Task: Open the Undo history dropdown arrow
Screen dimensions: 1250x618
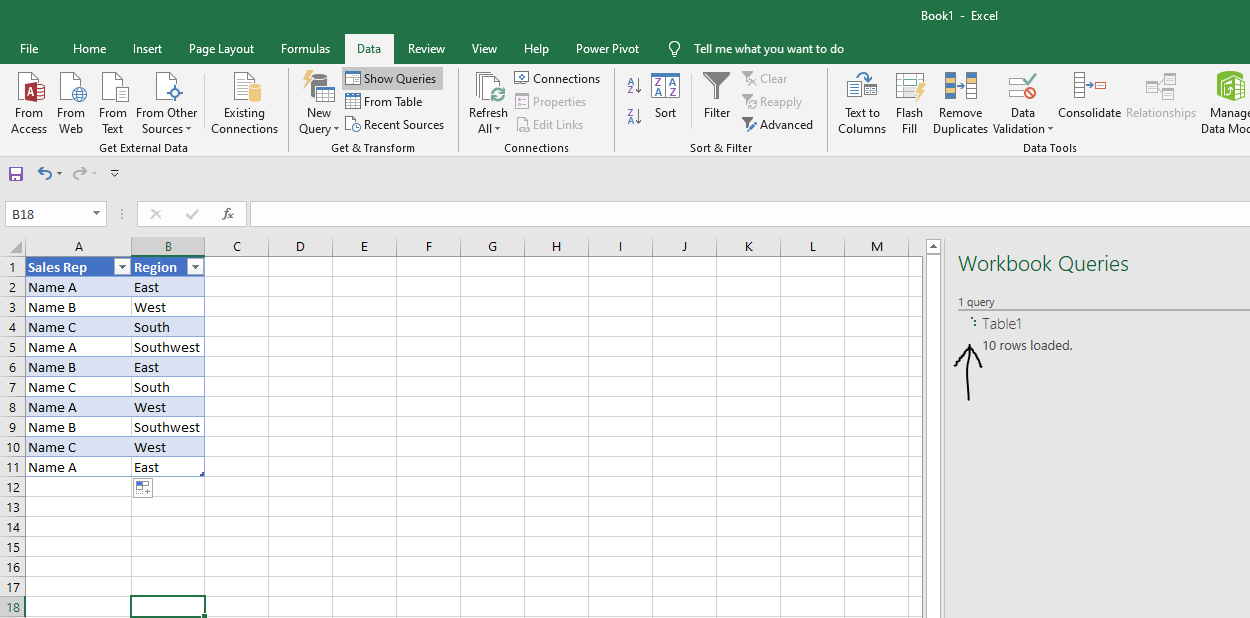Action: [60, 174]
